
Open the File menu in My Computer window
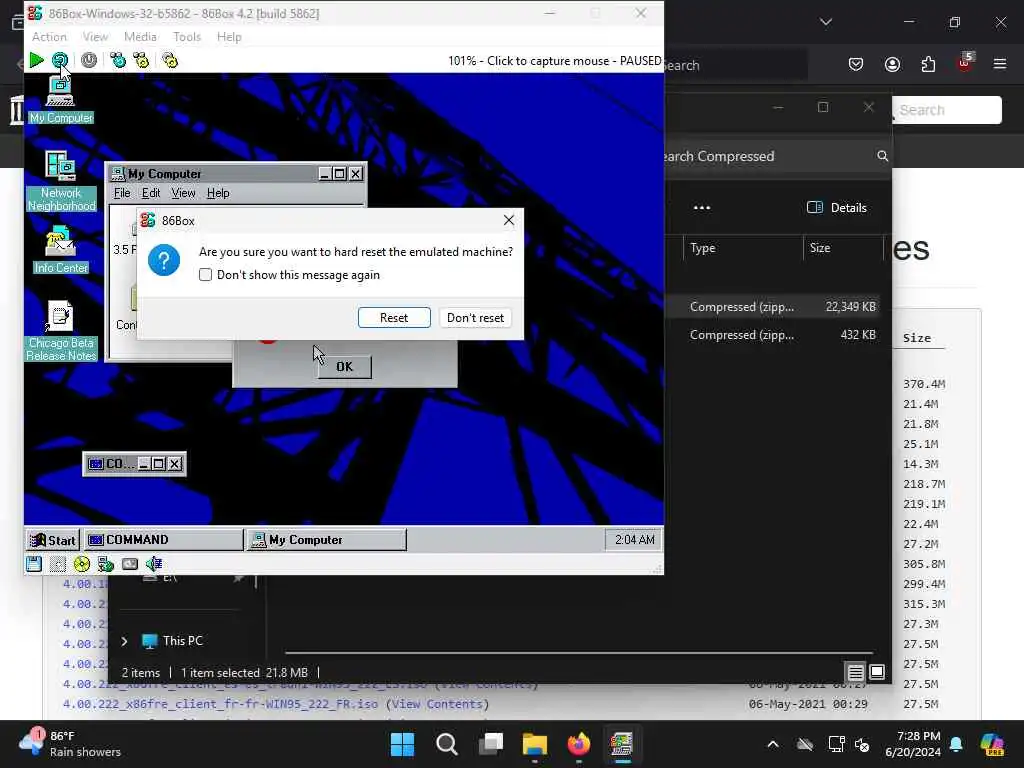pos(121,193)
